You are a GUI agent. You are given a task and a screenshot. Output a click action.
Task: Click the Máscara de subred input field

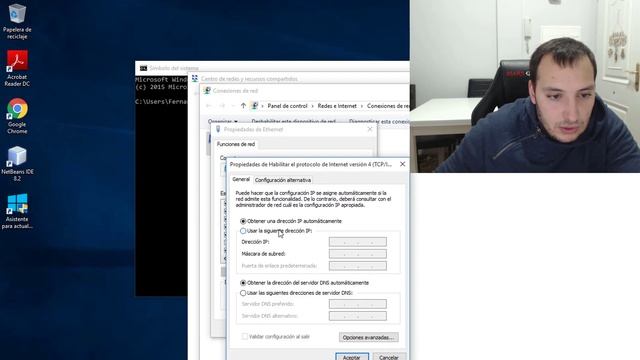tap(358, 254)
